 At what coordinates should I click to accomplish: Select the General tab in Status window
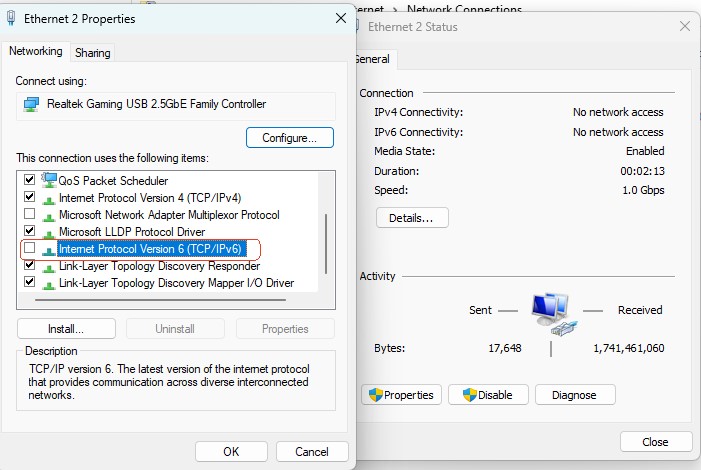[372, 60]
